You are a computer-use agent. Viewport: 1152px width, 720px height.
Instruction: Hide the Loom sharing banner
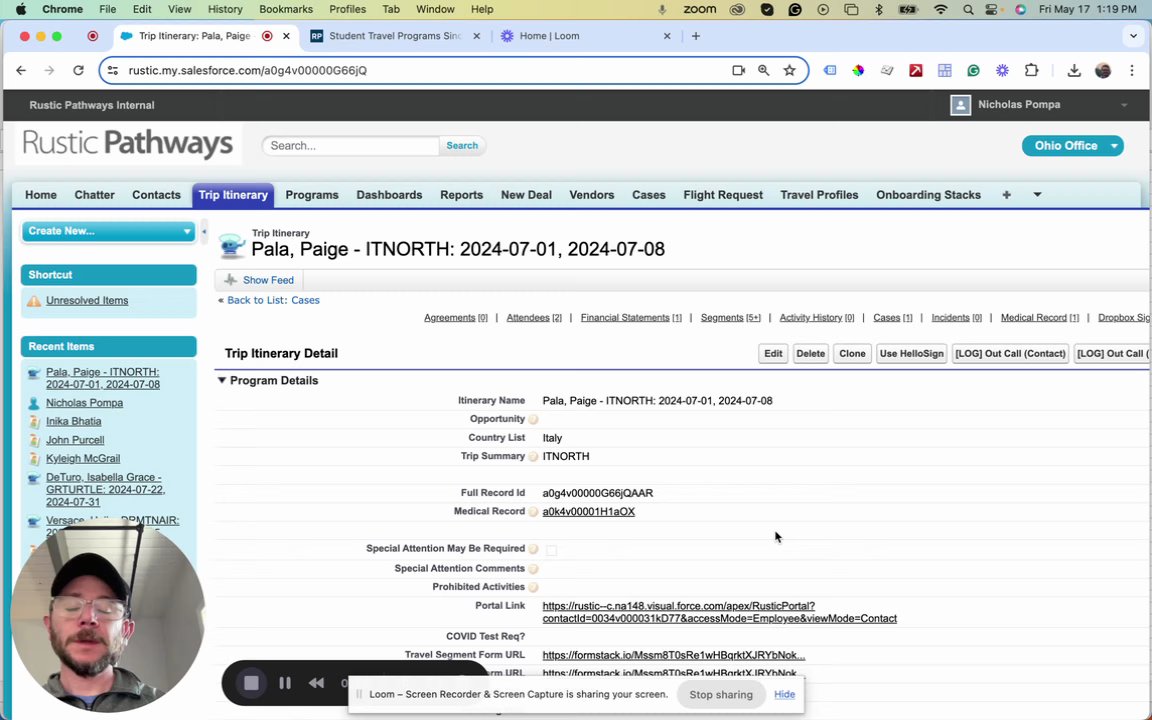coord(784,694)
